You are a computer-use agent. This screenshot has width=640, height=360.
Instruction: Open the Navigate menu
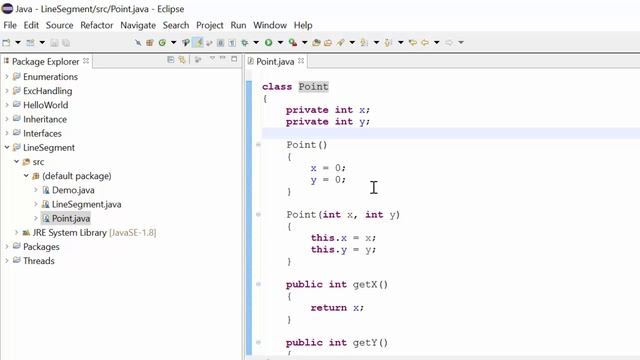[138, 25]
